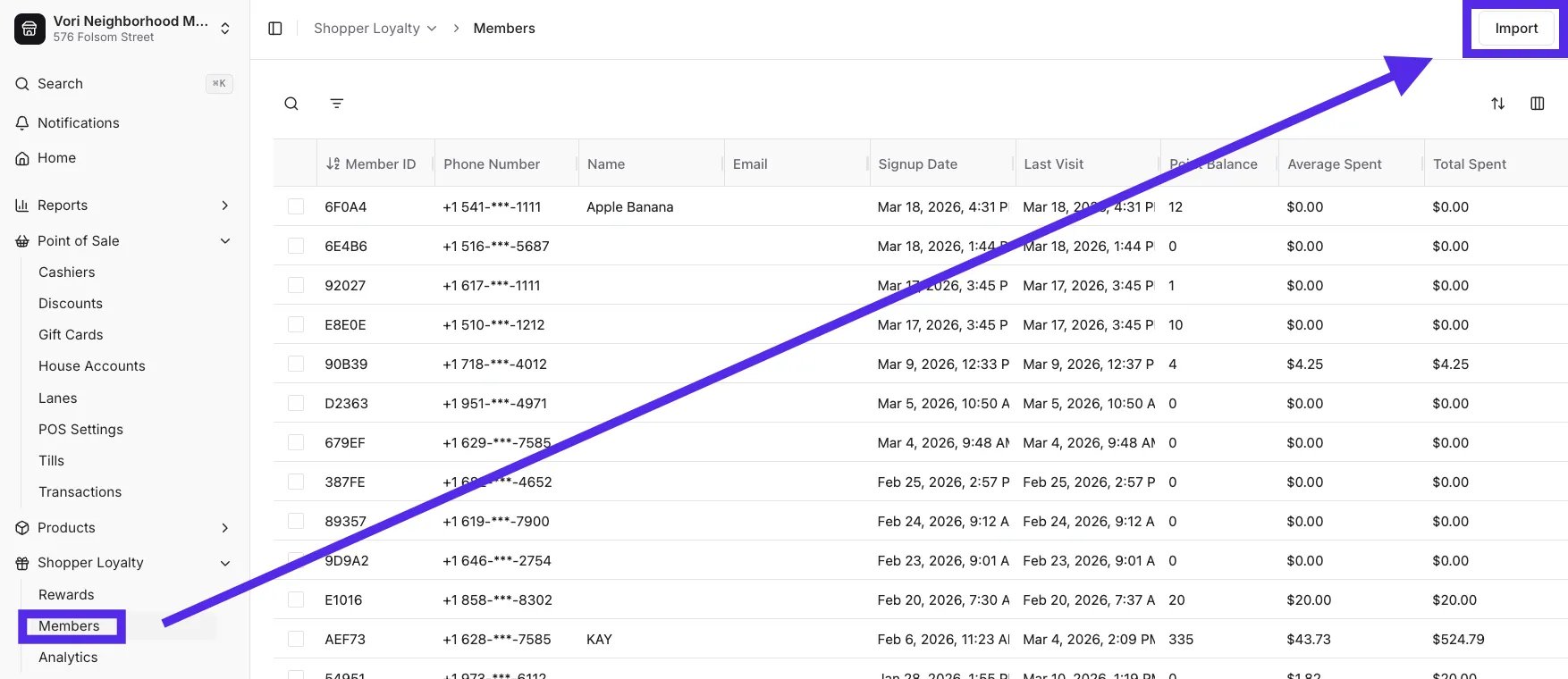Click the ⌘K search shortcut badge
The width and height of the screenshot is (1568, 679).
point(219,84)
